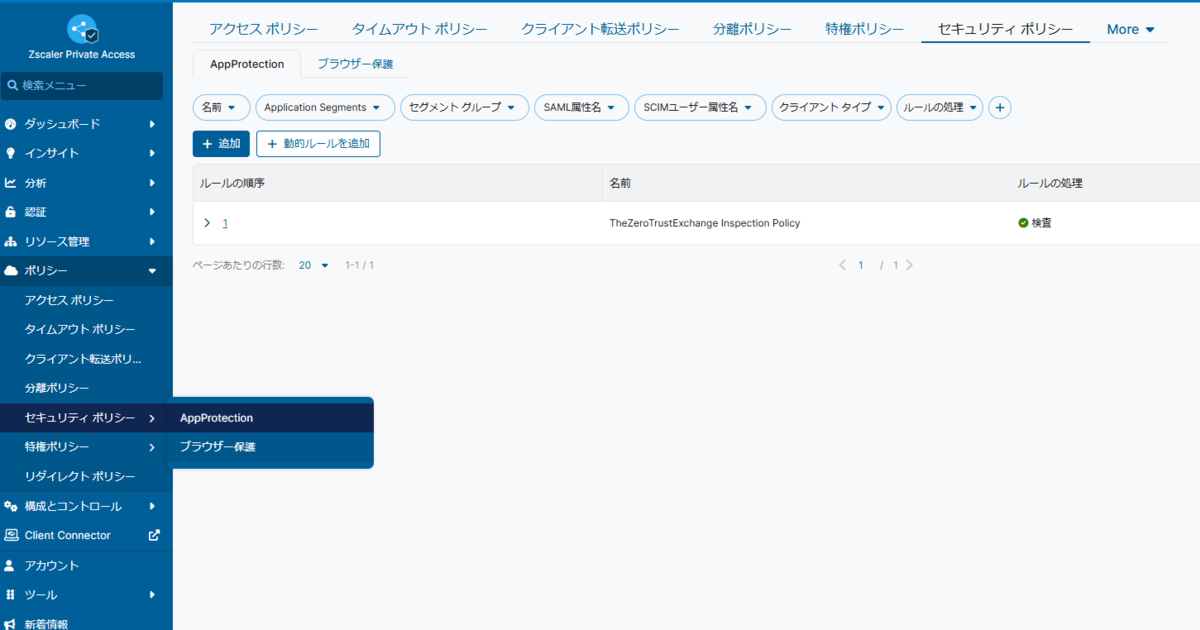Screen dimensions: 1200x630
Task: Open the クライアント タイプ filter dropdown
Action: [831, 107]
